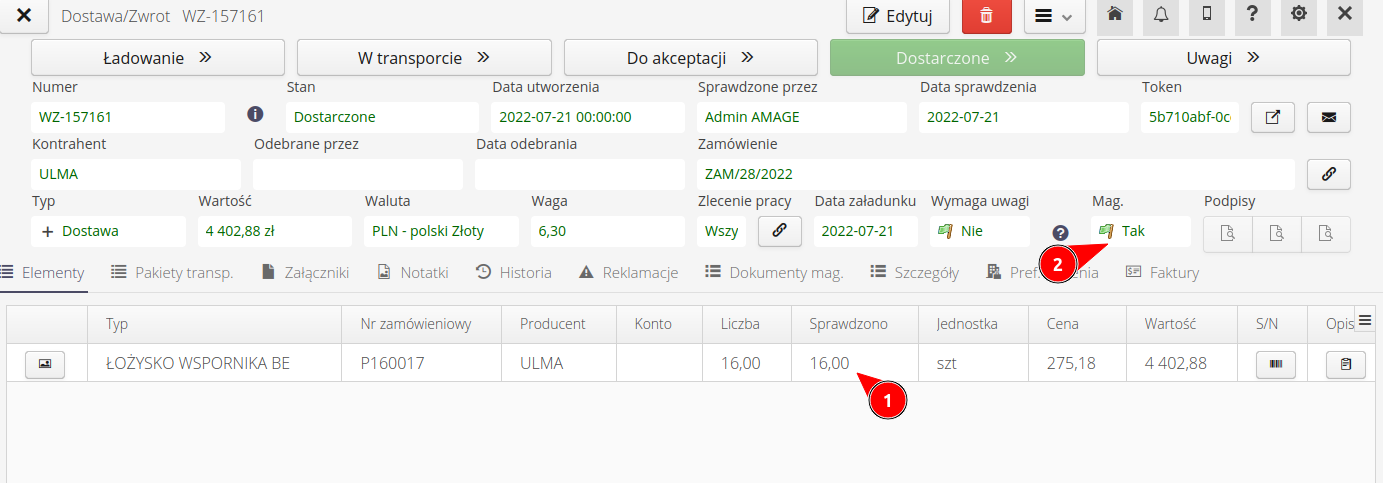Click Dostarczone status button
This screenshot has width=1383, height=483.
pos(957,57)
